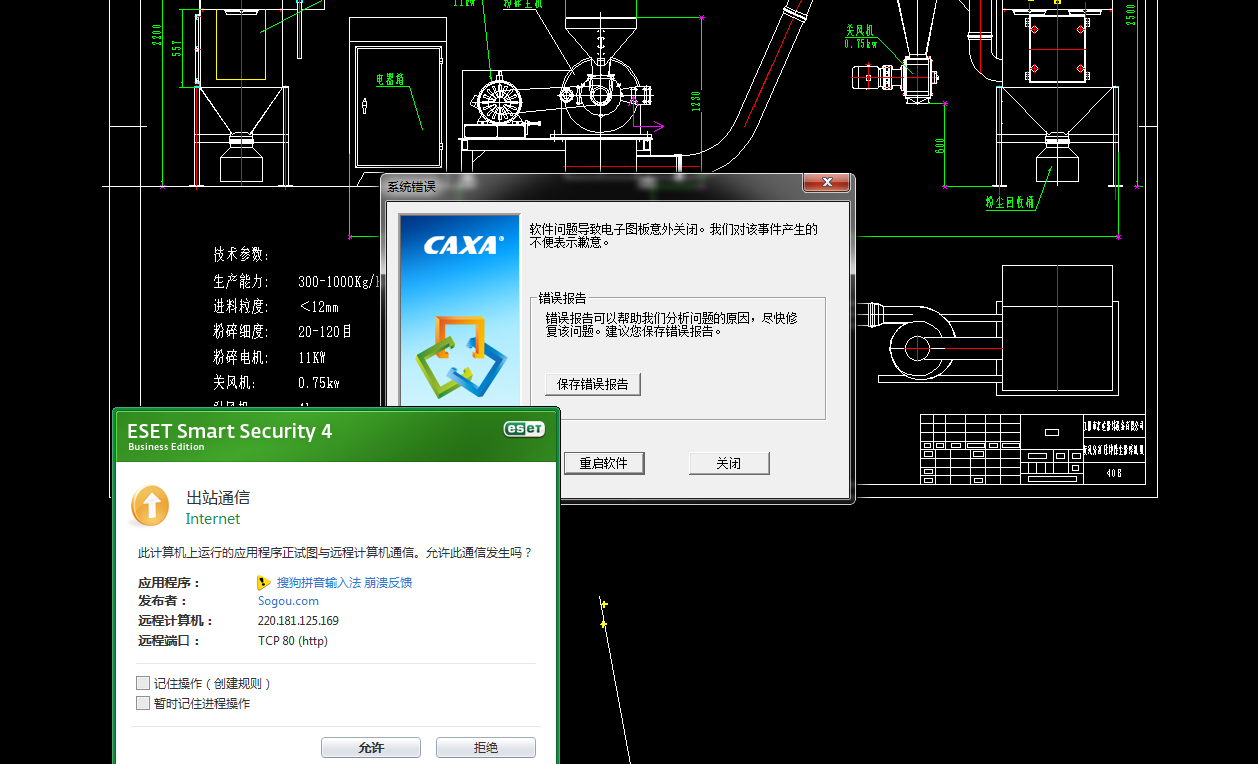The width and height of the screenshot is (1258, 764).
Task: Click the 技术参数 text in the drawing
Action: pos(241,255)
